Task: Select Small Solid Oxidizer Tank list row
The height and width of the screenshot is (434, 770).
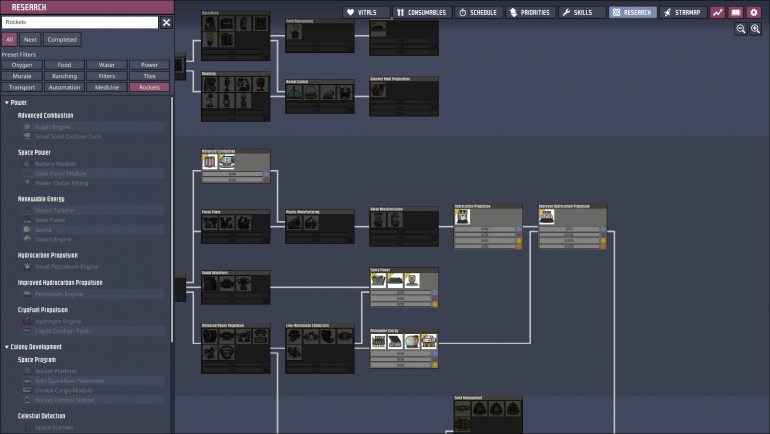Action: 93,136
